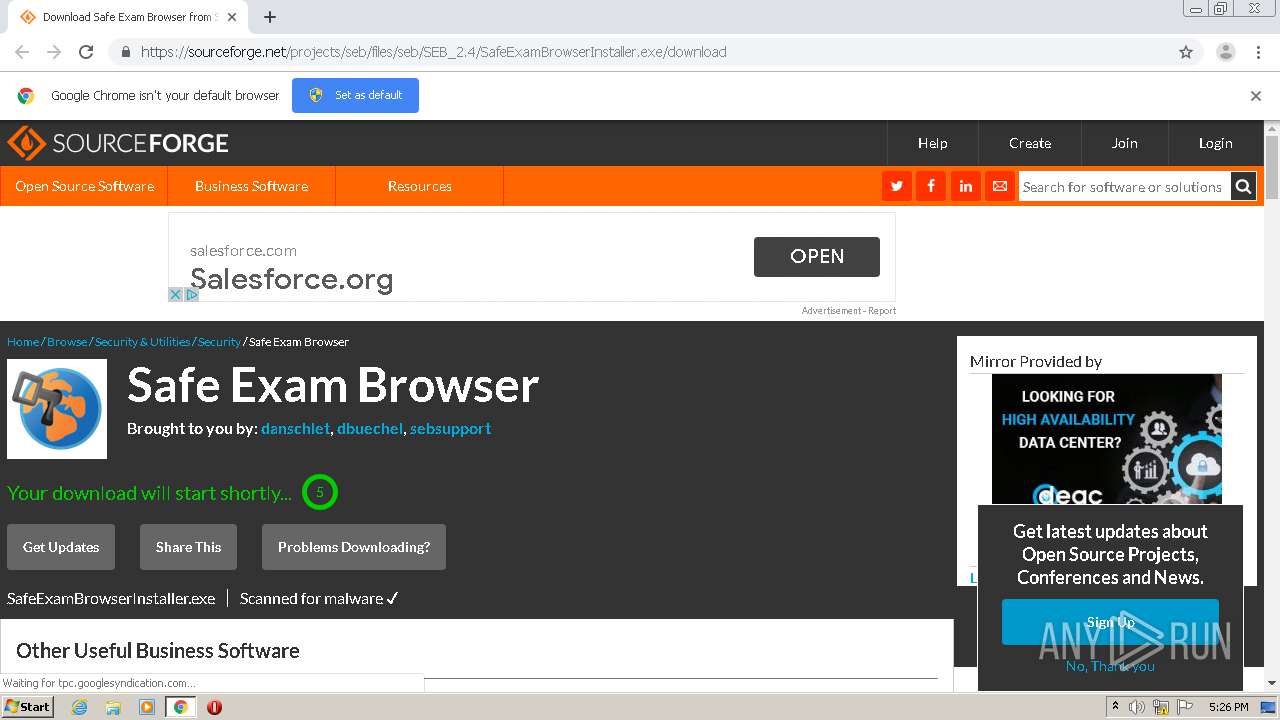Click the Safe Exam Browser project icon

[57, 409]
